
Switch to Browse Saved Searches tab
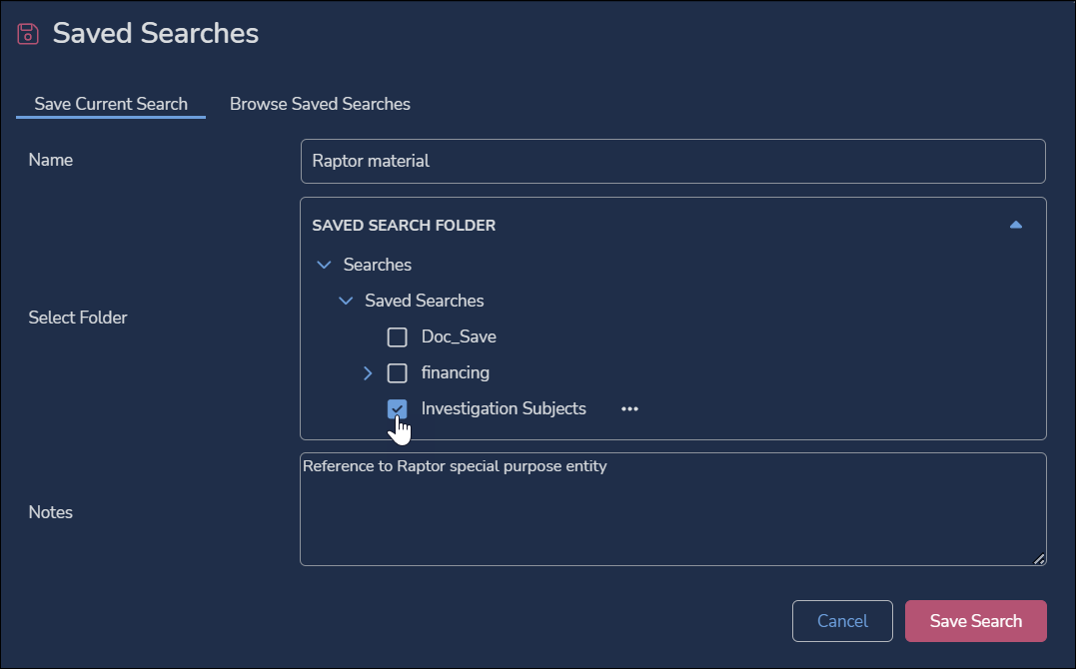coord(320,104)
